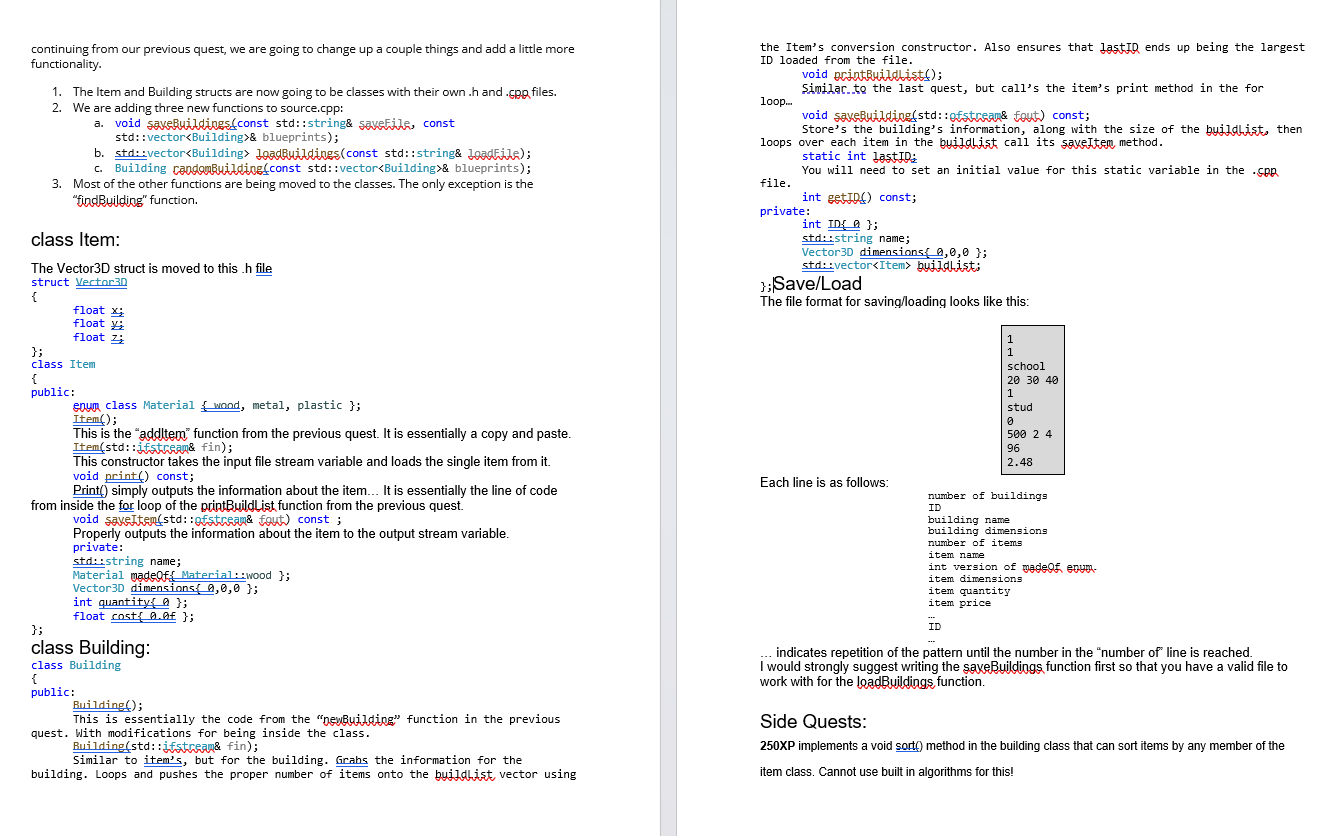Image resolution: width=1332 pixels, height=836 pixels.
Task: Click the "number of buildings" format description line
Action: coord(988,496)
